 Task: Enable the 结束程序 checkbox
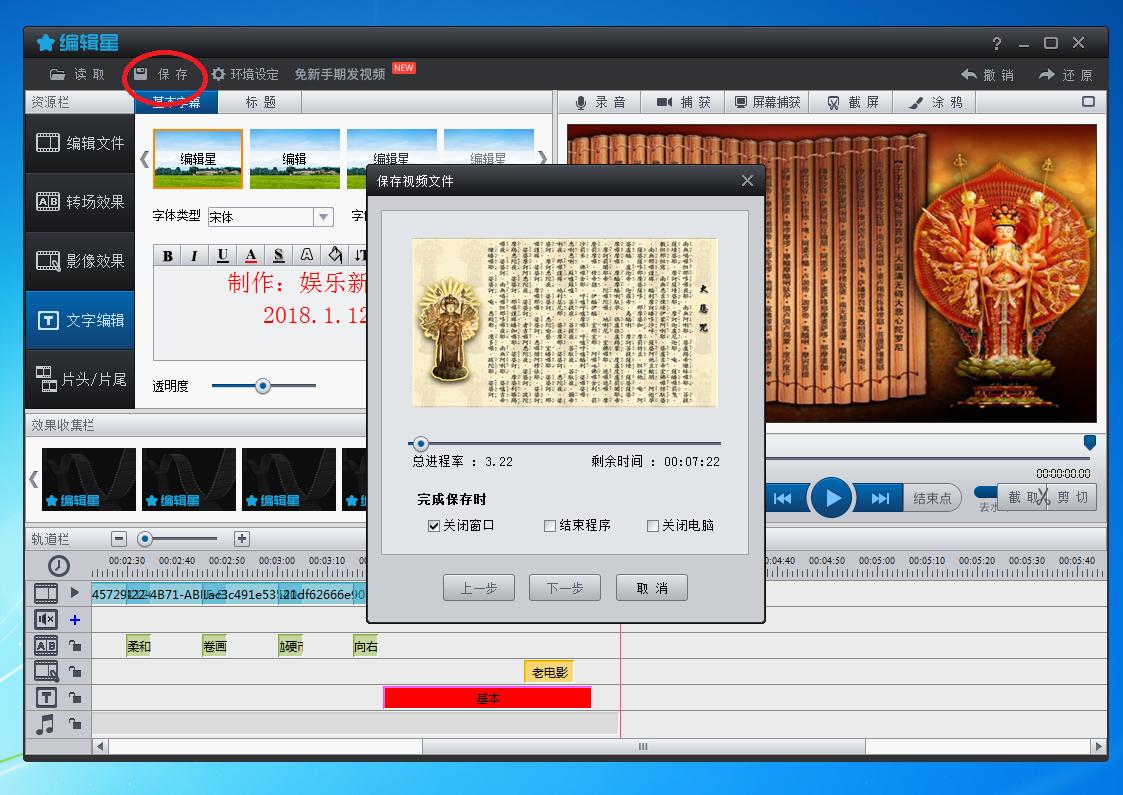click(550, 526)
